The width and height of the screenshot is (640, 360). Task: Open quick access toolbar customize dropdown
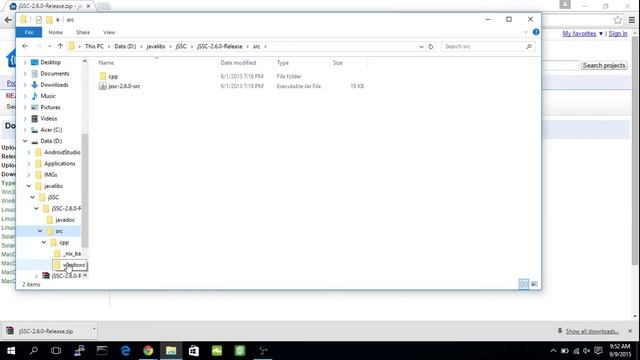(x=58, y=20)
